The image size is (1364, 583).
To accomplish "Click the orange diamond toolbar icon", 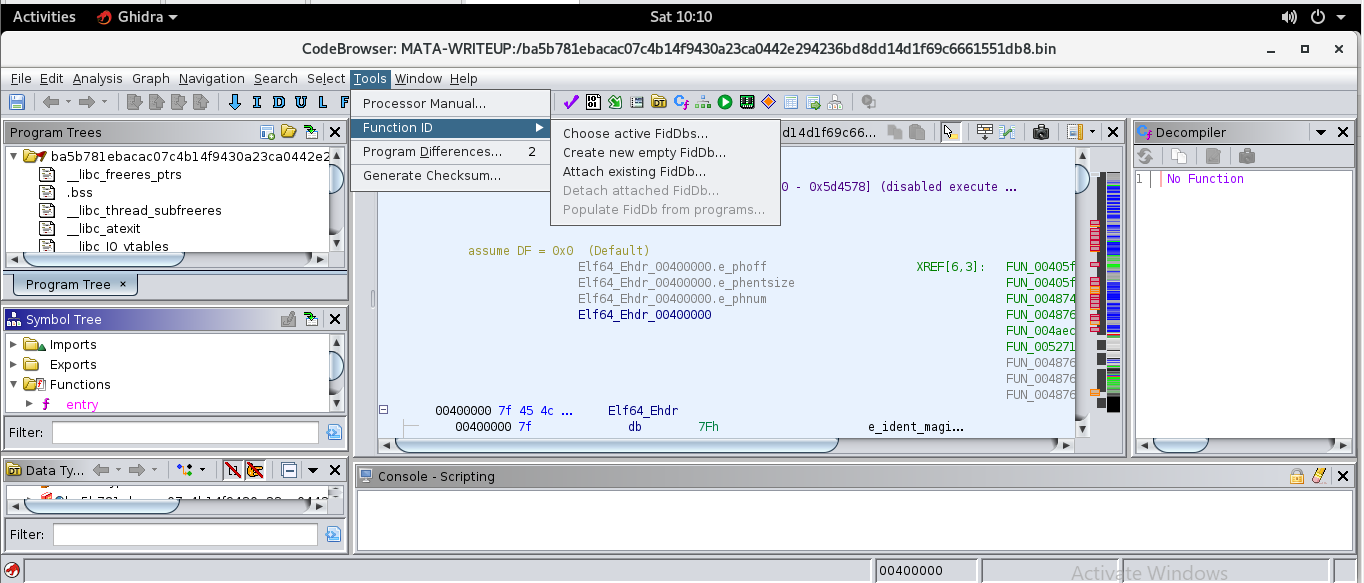I will pyautogui.click(x=769, y=102).
